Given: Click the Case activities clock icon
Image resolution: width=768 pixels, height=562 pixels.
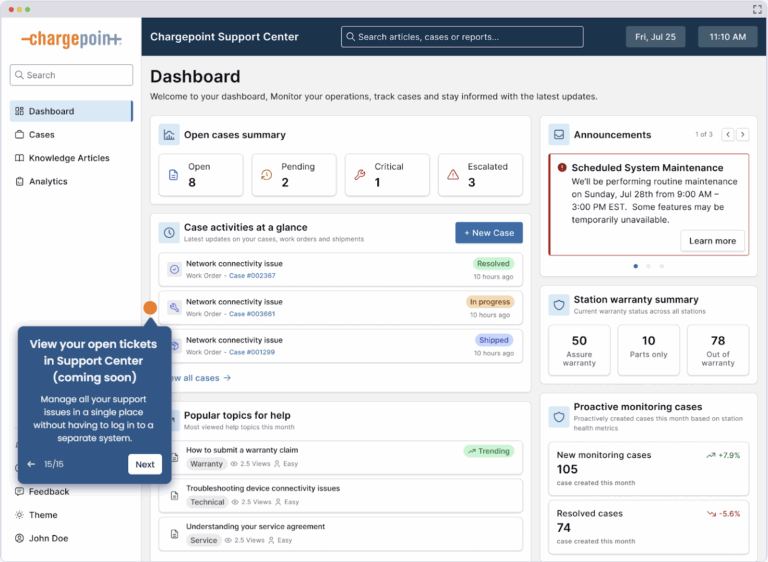Looking at the screenshot, I should tap(169, 232).
